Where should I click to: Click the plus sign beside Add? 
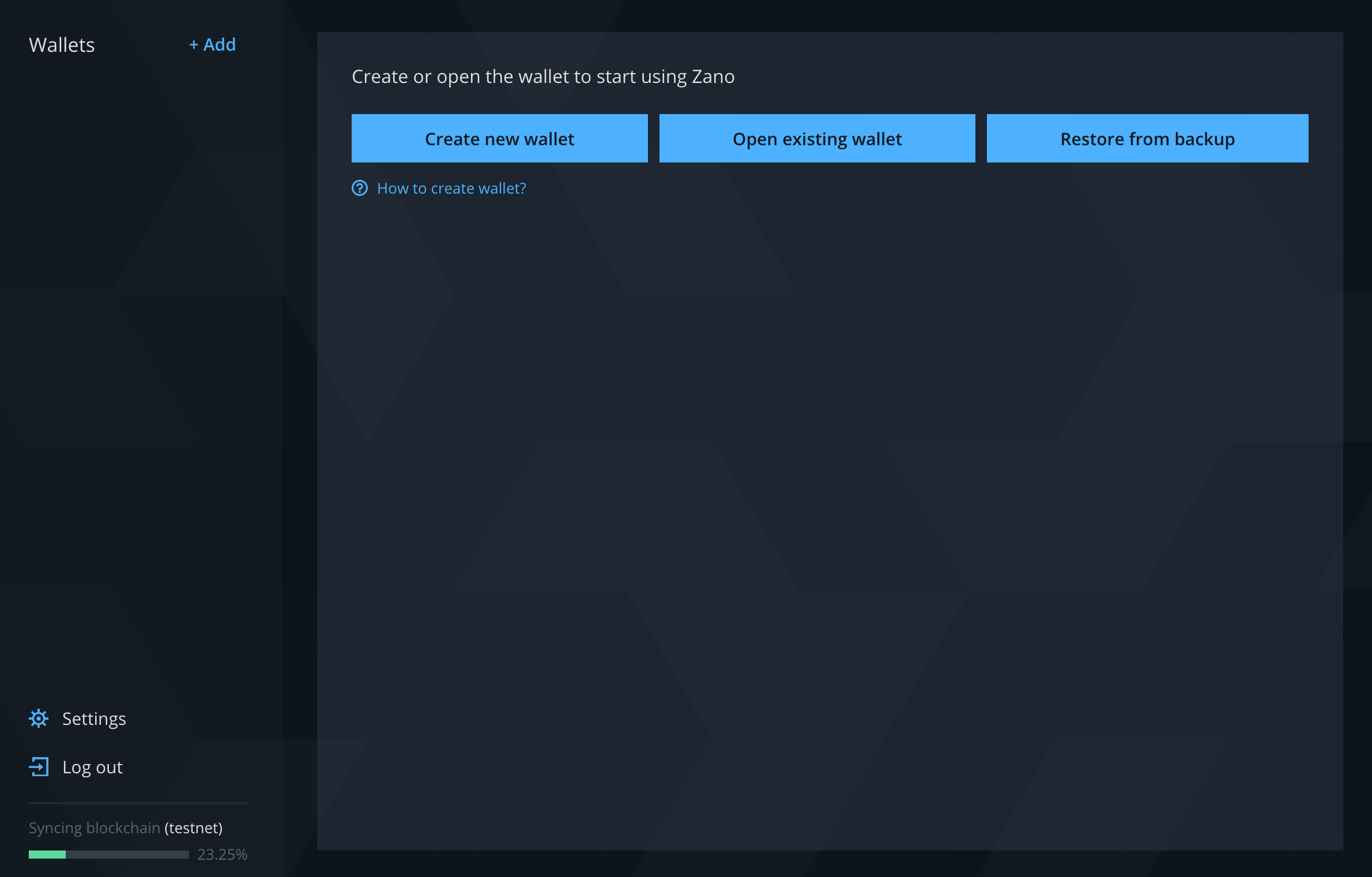(194, 45)
